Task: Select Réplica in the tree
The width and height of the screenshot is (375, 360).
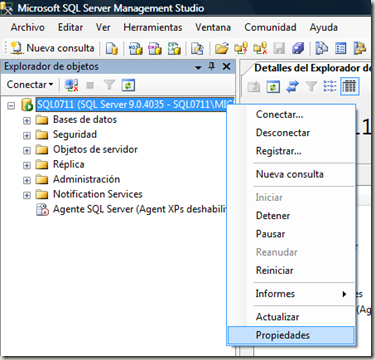Action: pos(69,164)
